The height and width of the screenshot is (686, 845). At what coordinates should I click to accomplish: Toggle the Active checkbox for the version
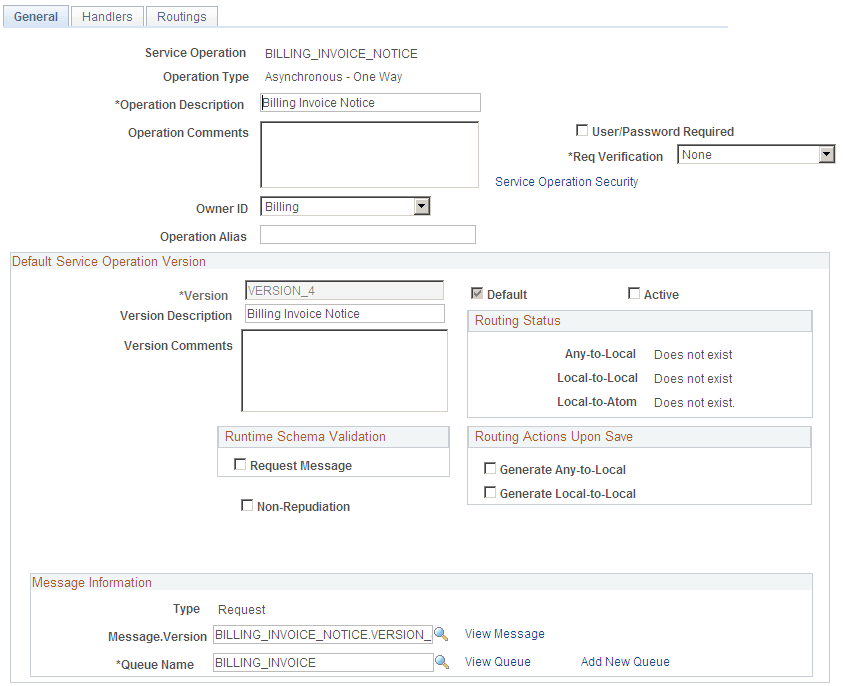(634, 293)
